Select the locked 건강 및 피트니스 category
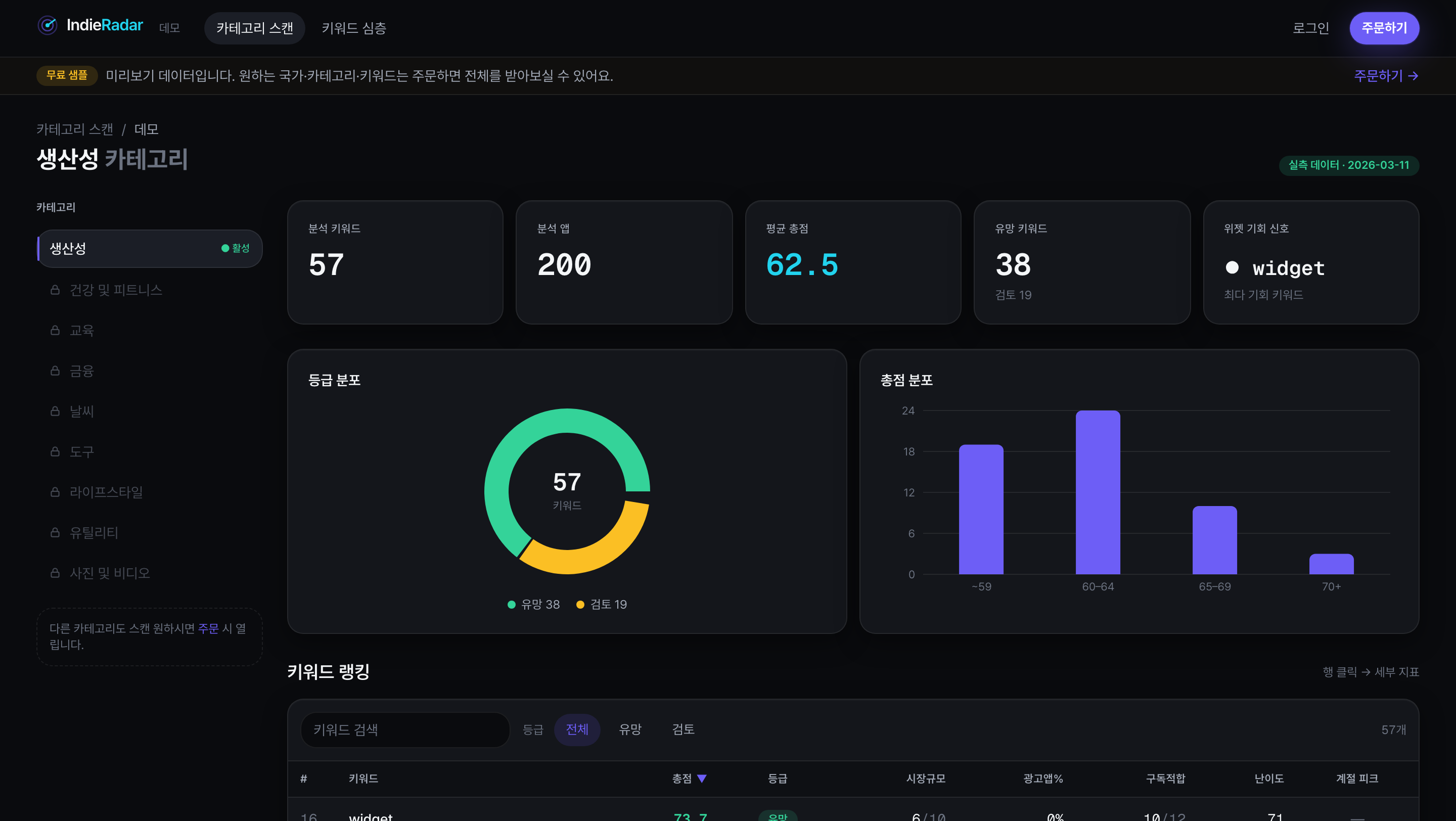This screenshot has height=821, width=1456. pos(150,290)
